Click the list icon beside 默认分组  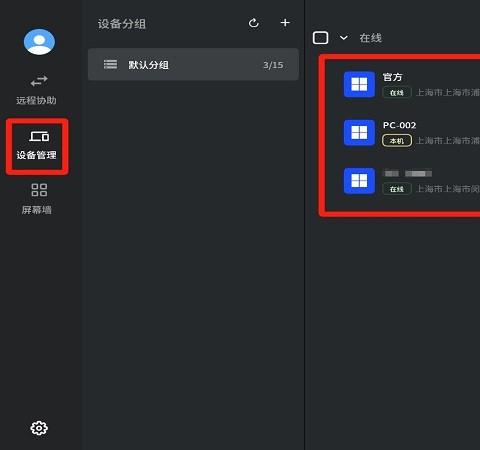(110, 64)
